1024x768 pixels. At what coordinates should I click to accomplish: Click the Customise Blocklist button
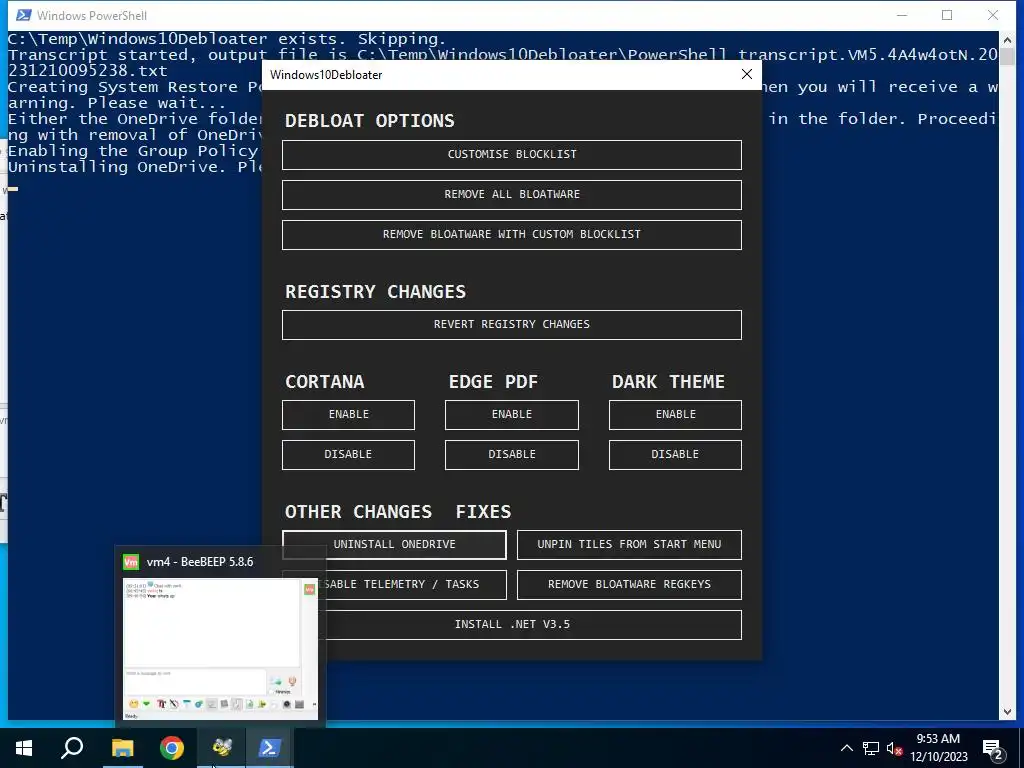pyautogui.click(x=511, y=155)
